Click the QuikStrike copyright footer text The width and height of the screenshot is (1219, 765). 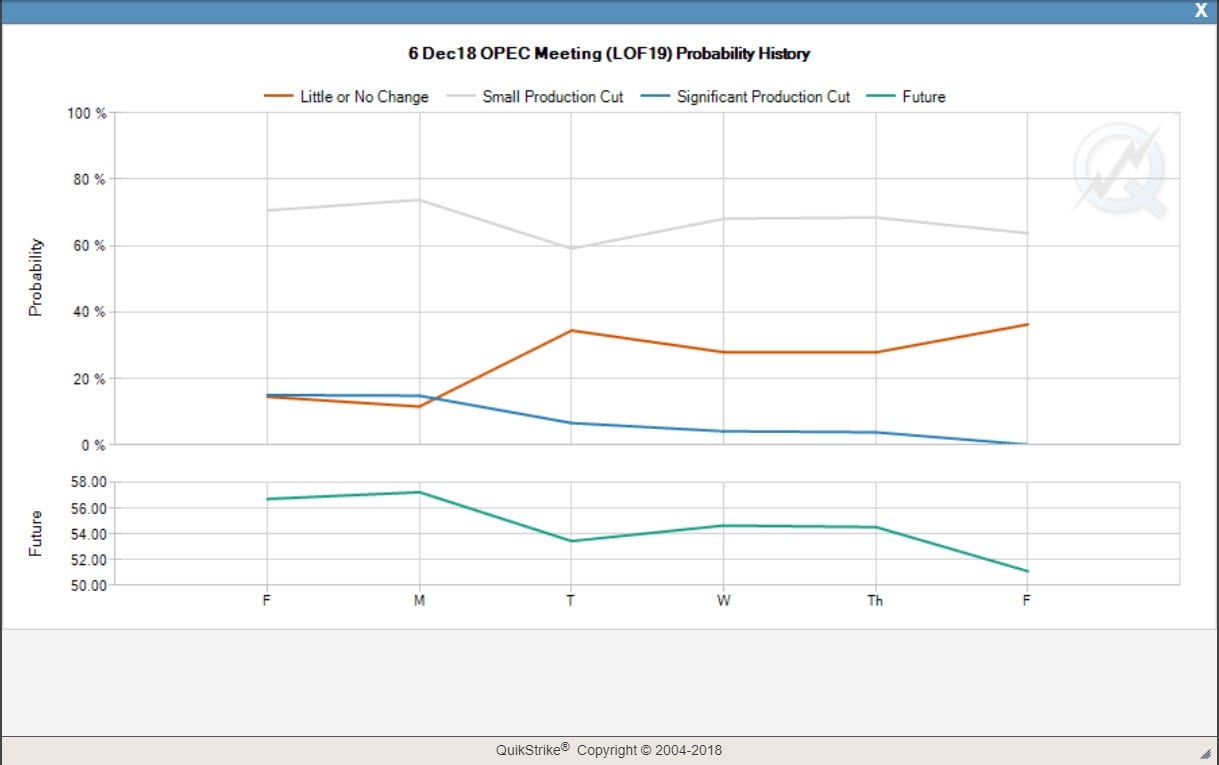(609, 750)
